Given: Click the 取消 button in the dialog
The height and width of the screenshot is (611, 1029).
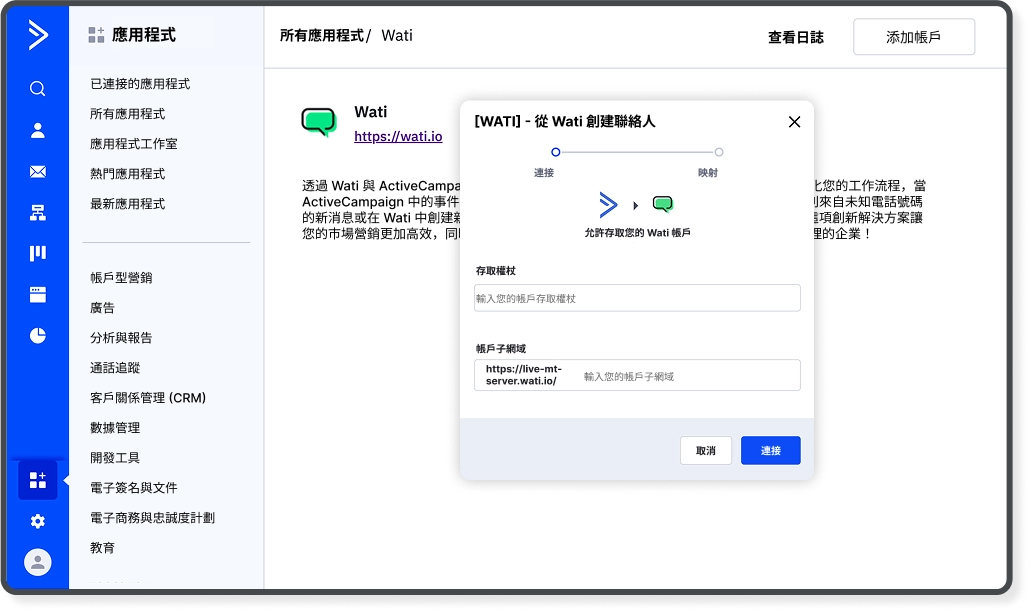Looking at the screenshot, I should pos(705,451).
